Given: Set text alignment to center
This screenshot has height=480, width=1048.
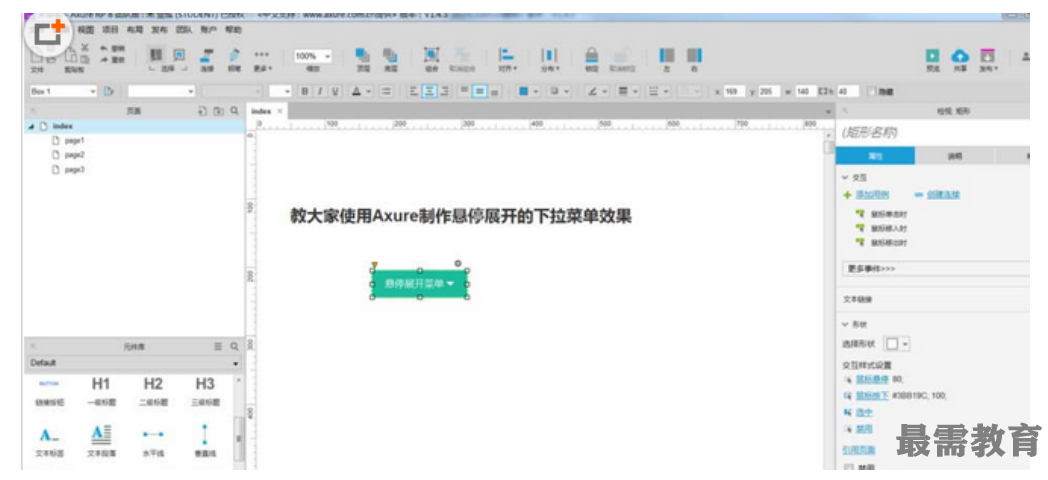Looking at the screenshot, I should (x=428, y=91).
